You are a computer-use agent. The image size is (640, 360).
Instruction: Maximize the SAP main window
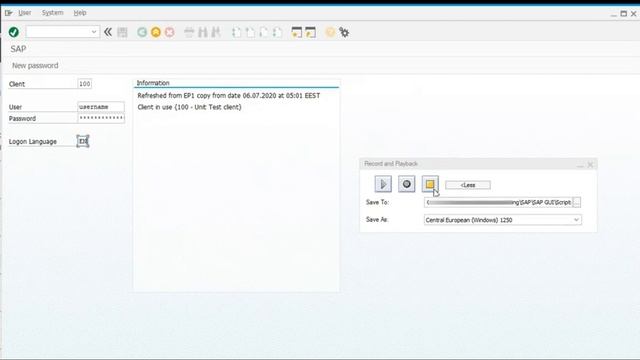(623, 13)
